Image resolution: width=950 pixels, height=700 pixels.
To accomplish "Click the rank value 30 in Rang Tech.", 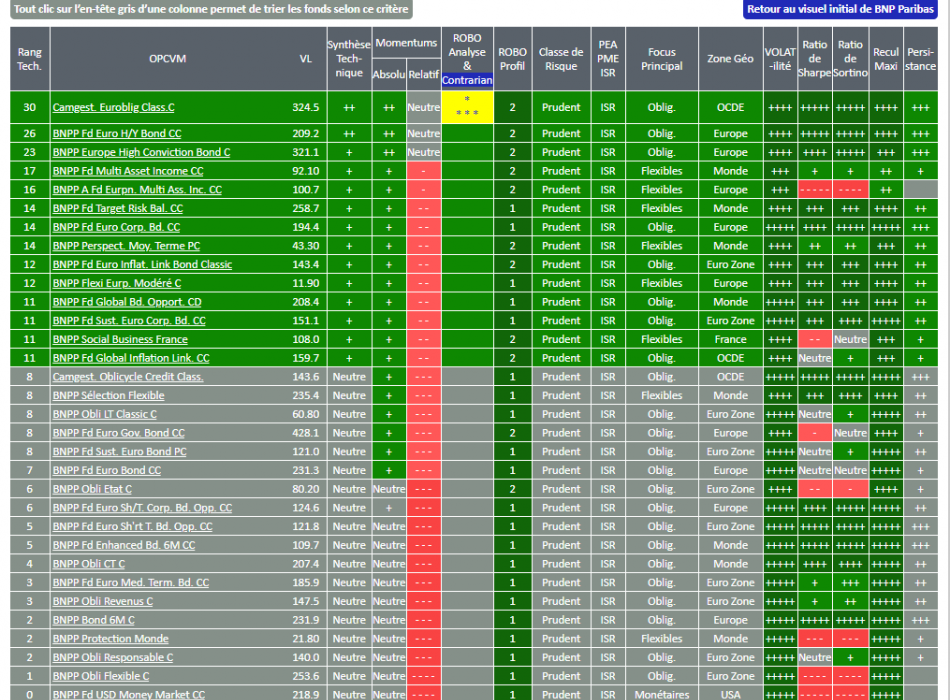I will (30, 107).
